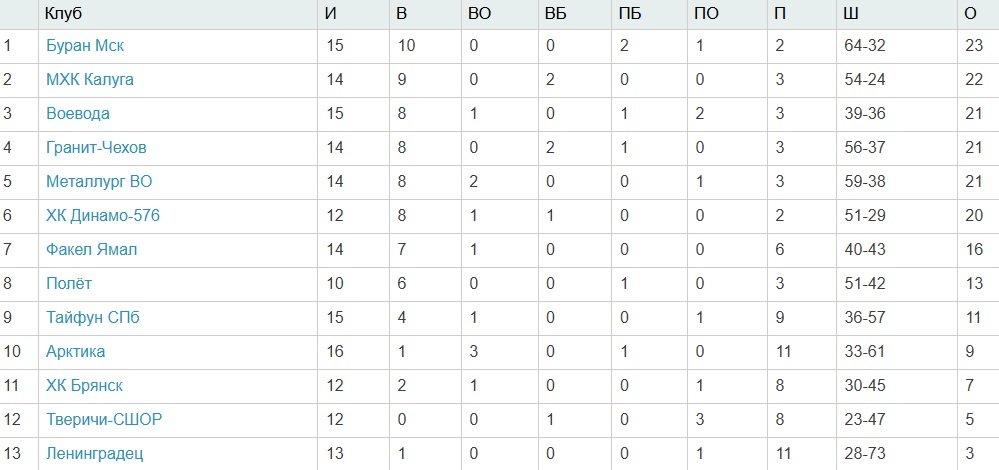Image resolution: width=999 pixels, height=470 pixels.
Task: Click the ВО column header
Action: (479, 13)
